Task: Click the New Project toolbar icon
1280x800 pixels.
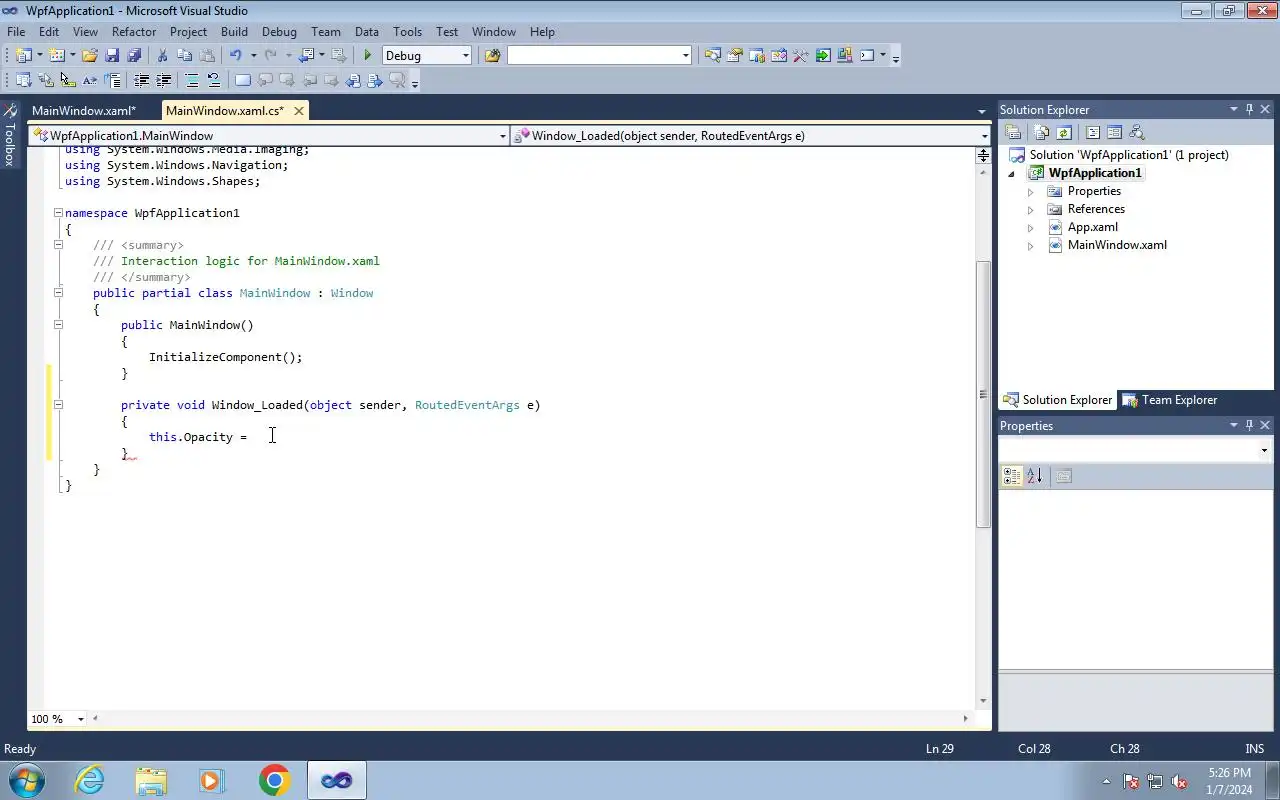Action: [23, 56]
